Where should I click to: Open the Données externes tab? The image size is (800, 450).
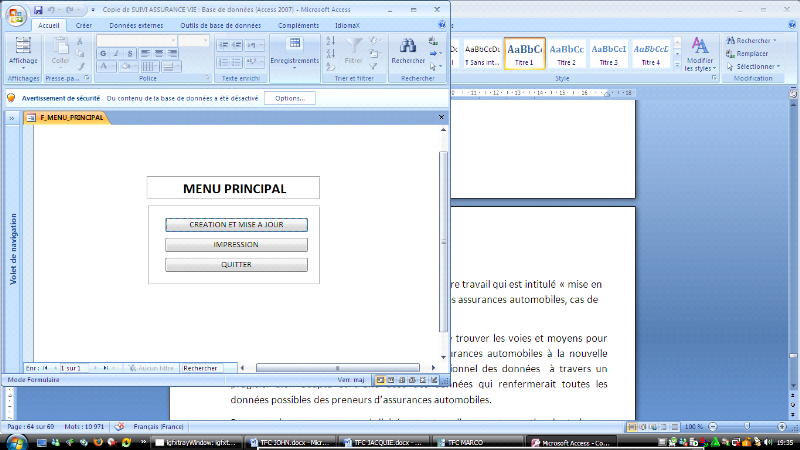pyautogui.click(x=136, y=25)
